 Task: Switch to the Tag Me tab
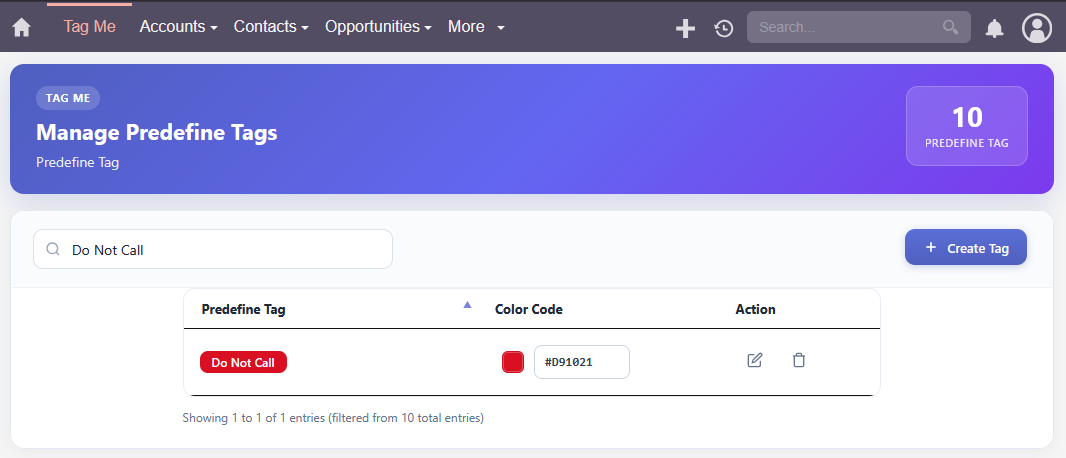point(90,27)
